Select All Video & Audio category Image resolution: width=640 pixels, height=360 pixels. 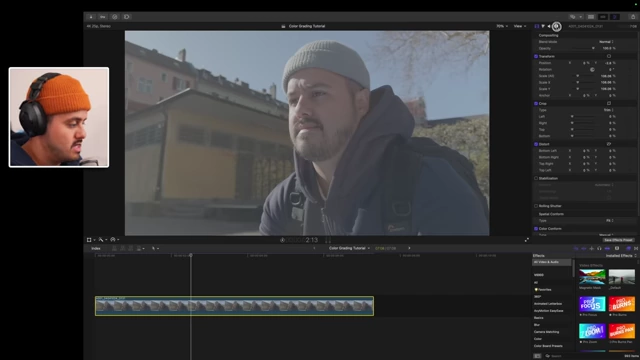(551, 262)
